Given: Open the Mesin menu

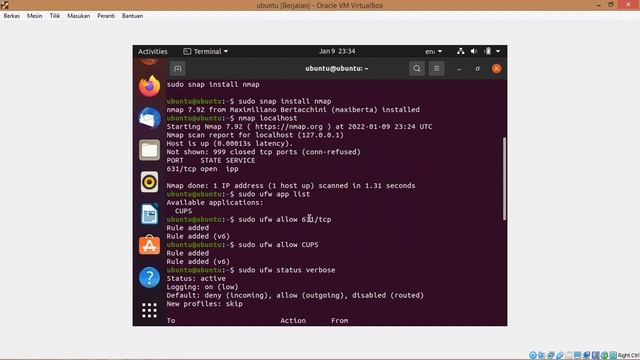Looking at the screenshot, I should (34, 16).
